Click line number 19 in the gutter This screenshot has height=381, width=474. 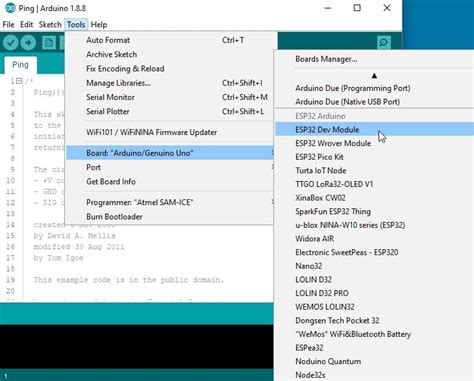pyautogui.click(x=10, y=280)
